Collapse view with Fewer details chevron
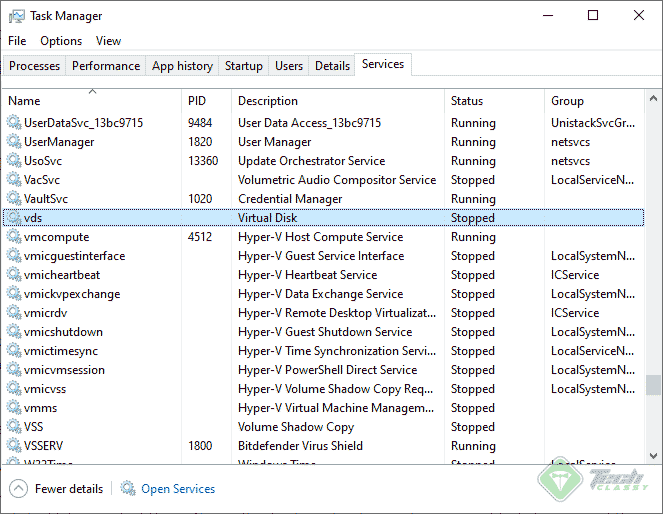 pyautogui.click(x=18, y=489)
